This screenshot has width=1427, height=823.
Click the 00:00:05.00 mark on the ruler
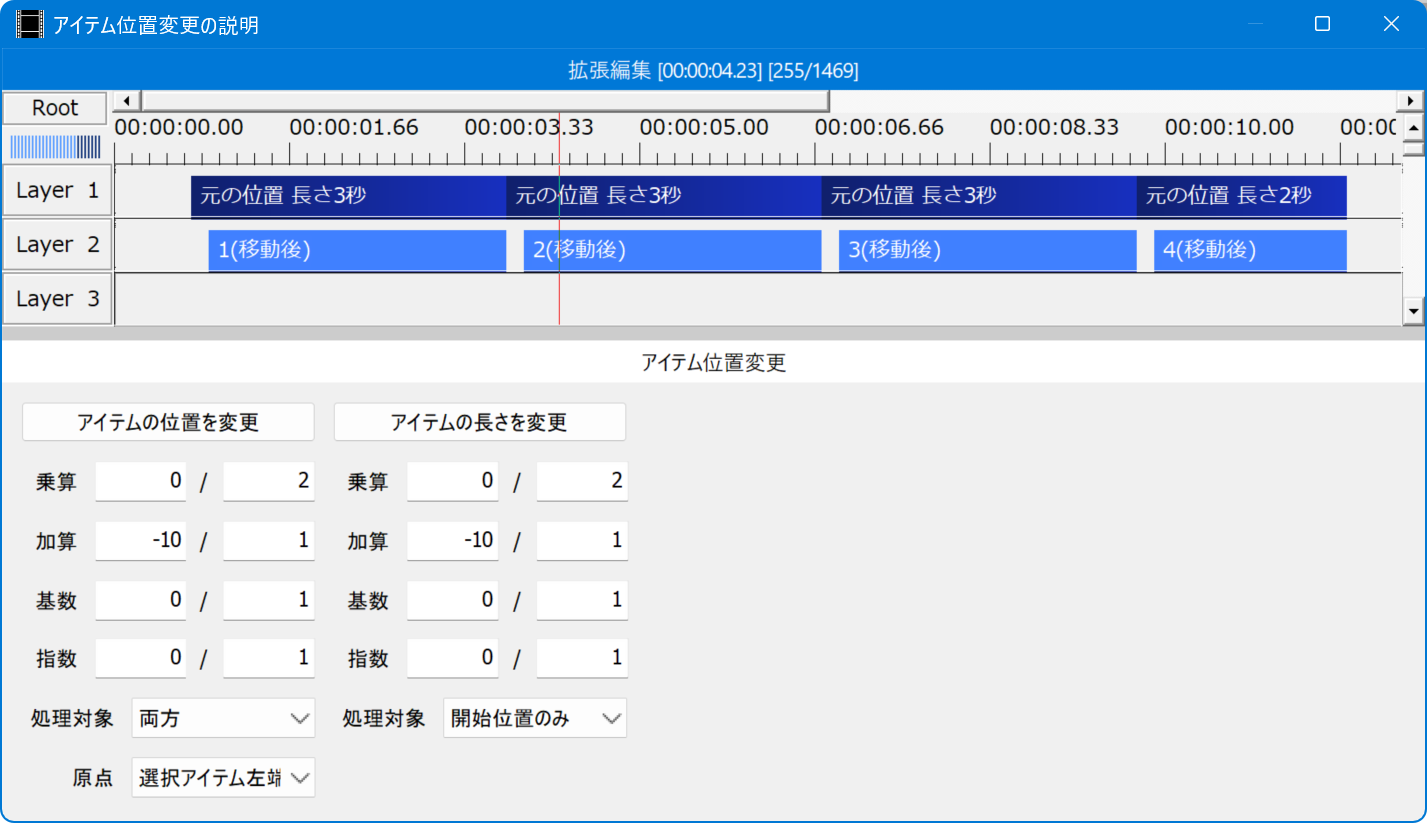(704, 128)
